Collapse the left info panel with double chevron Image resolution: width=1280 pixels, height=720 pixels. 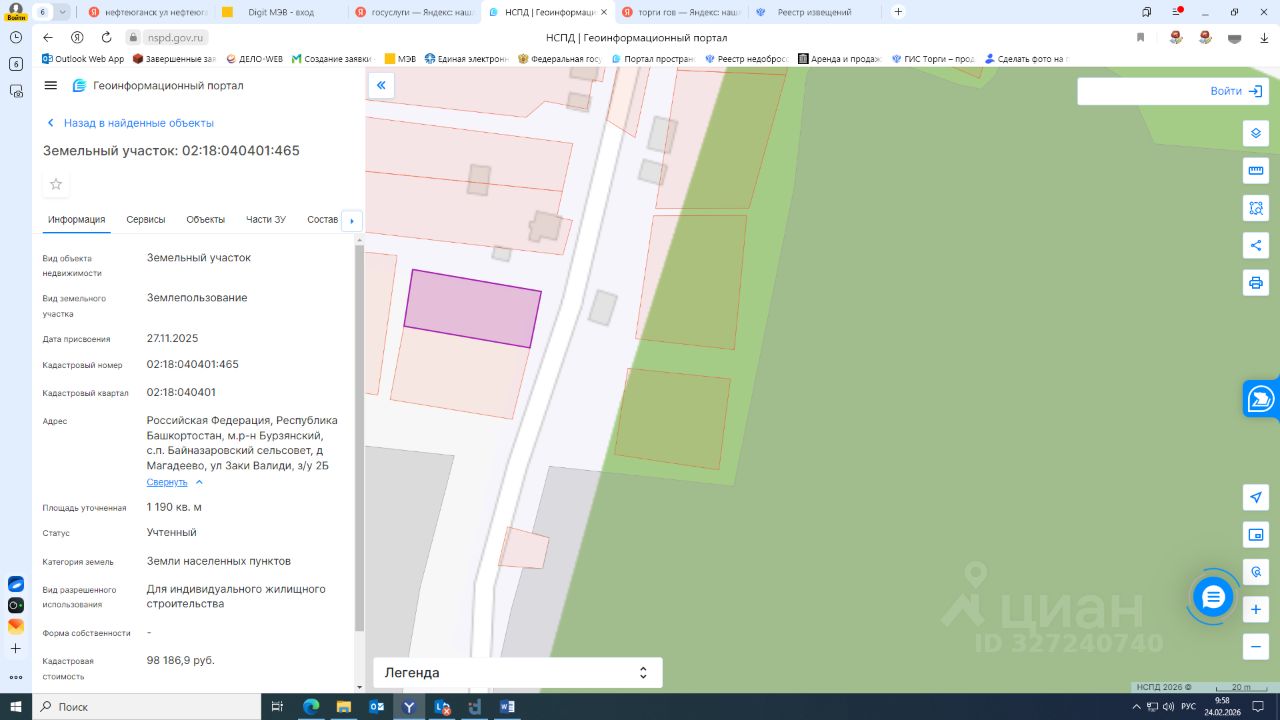[x=381, y=86]
